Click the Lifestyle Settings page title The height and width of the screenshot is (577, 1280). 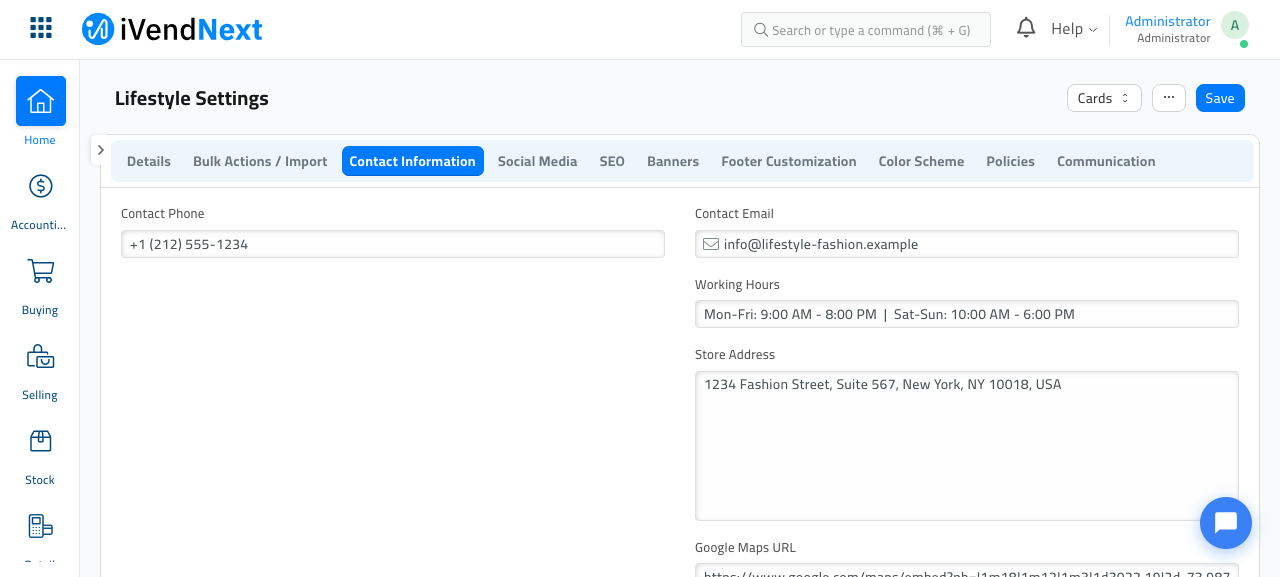tap(192, 98)
